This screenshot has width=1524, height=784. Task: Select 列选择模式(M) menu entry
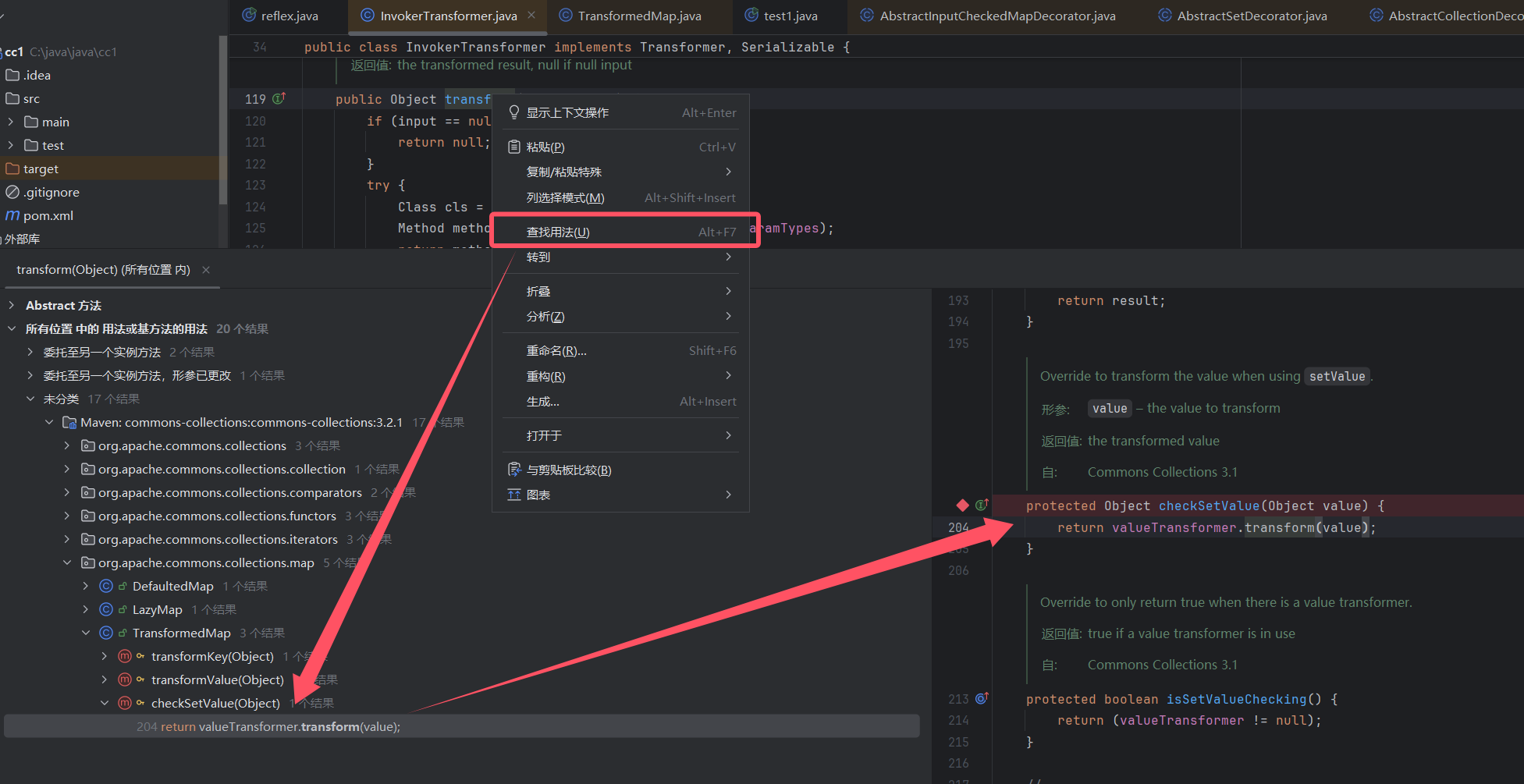621,197
